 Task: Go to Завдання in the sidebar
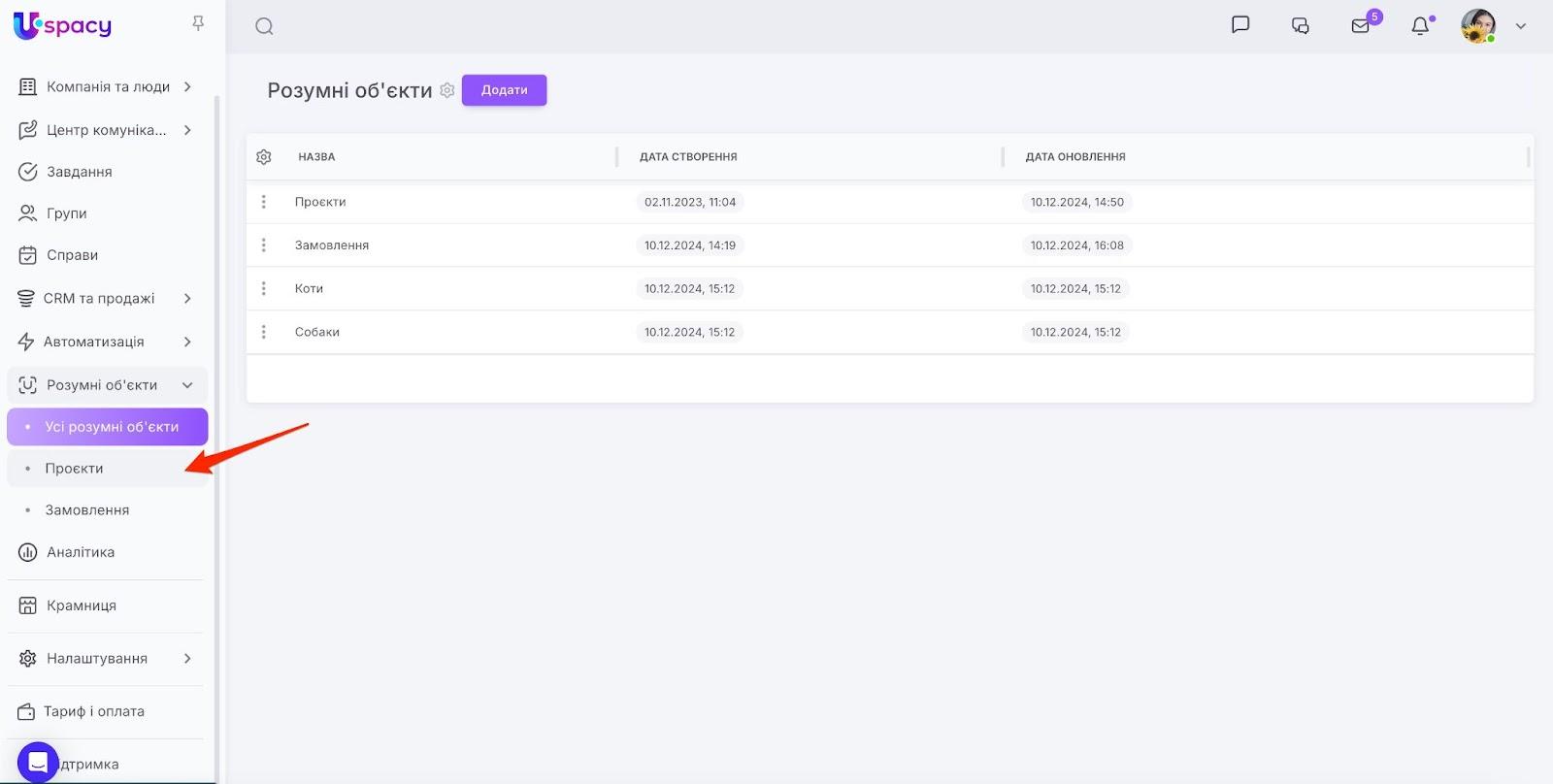coord(79,172)
